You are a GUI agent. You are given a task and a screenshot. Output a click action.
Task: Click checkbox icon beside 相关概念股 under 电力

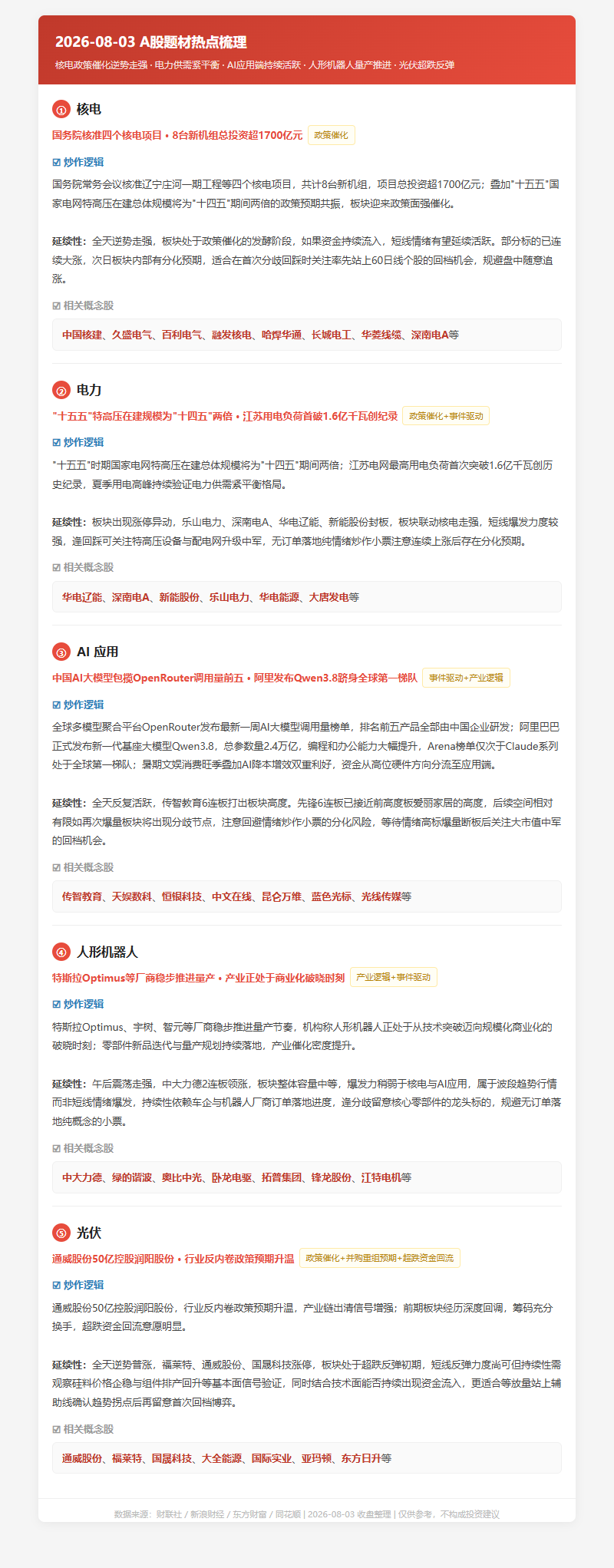pyautogui.click(x=56, y=567)
